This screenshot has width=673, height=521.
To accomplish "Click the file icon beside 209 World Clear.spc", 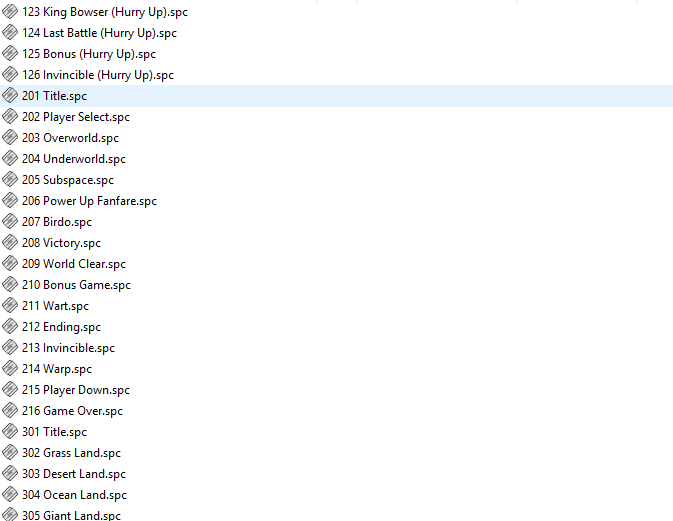I will coord(10,264).
